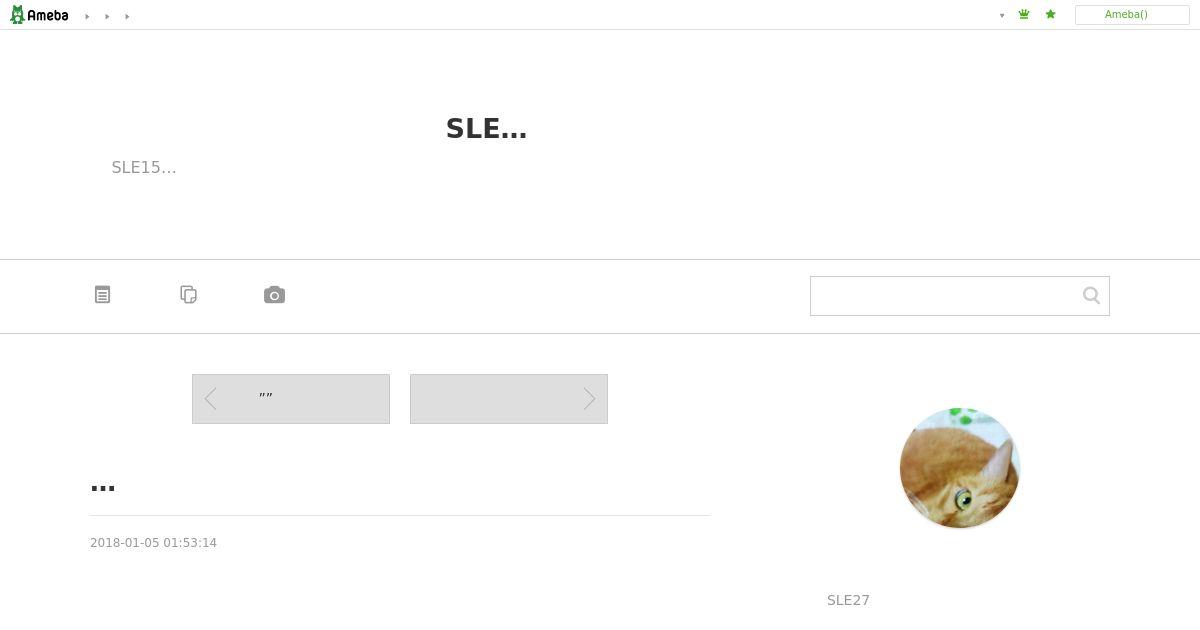The image size is (1200, 630).
Task: Click the magnifier search icon
Action: (1091, 296)
